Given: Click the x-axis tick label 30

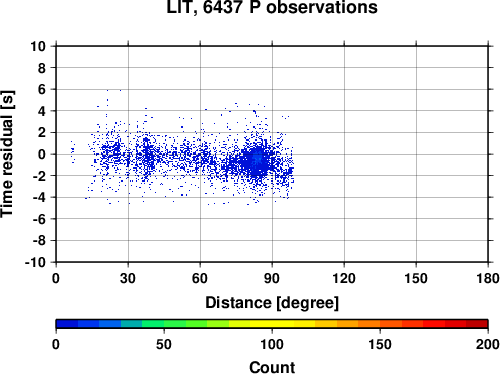Looking at the screenshot, I should pyautogui.click(x=128, y=278).
